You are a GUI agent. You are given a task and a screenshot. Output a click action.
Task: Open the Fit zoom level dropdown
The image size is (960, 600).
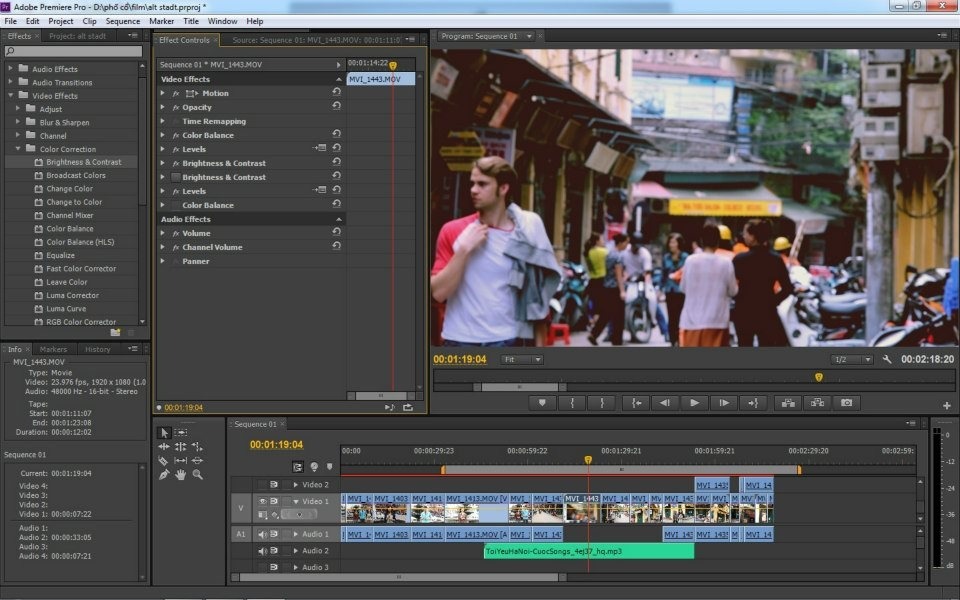[x=522, y=359]
